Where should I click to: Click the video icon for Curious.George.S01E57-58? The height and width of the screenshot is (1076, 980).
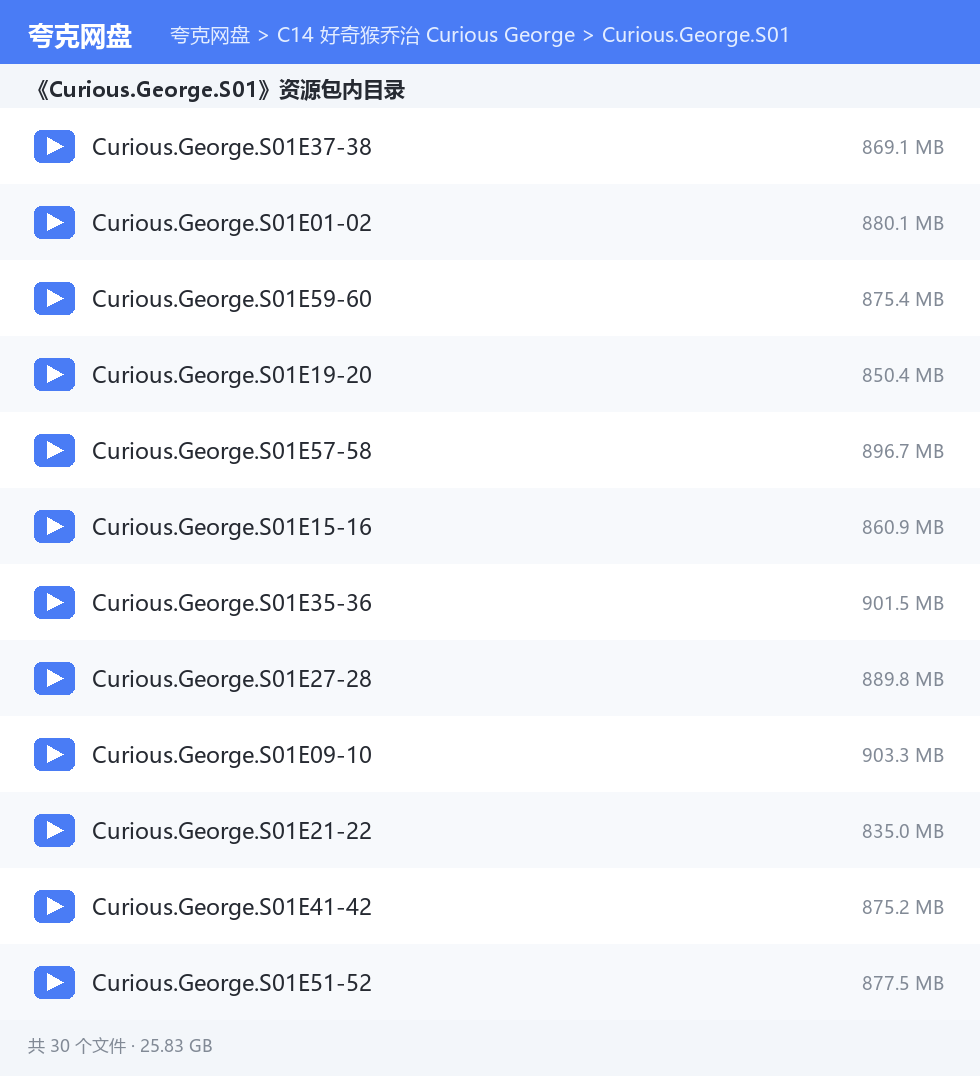pos(54,450)
